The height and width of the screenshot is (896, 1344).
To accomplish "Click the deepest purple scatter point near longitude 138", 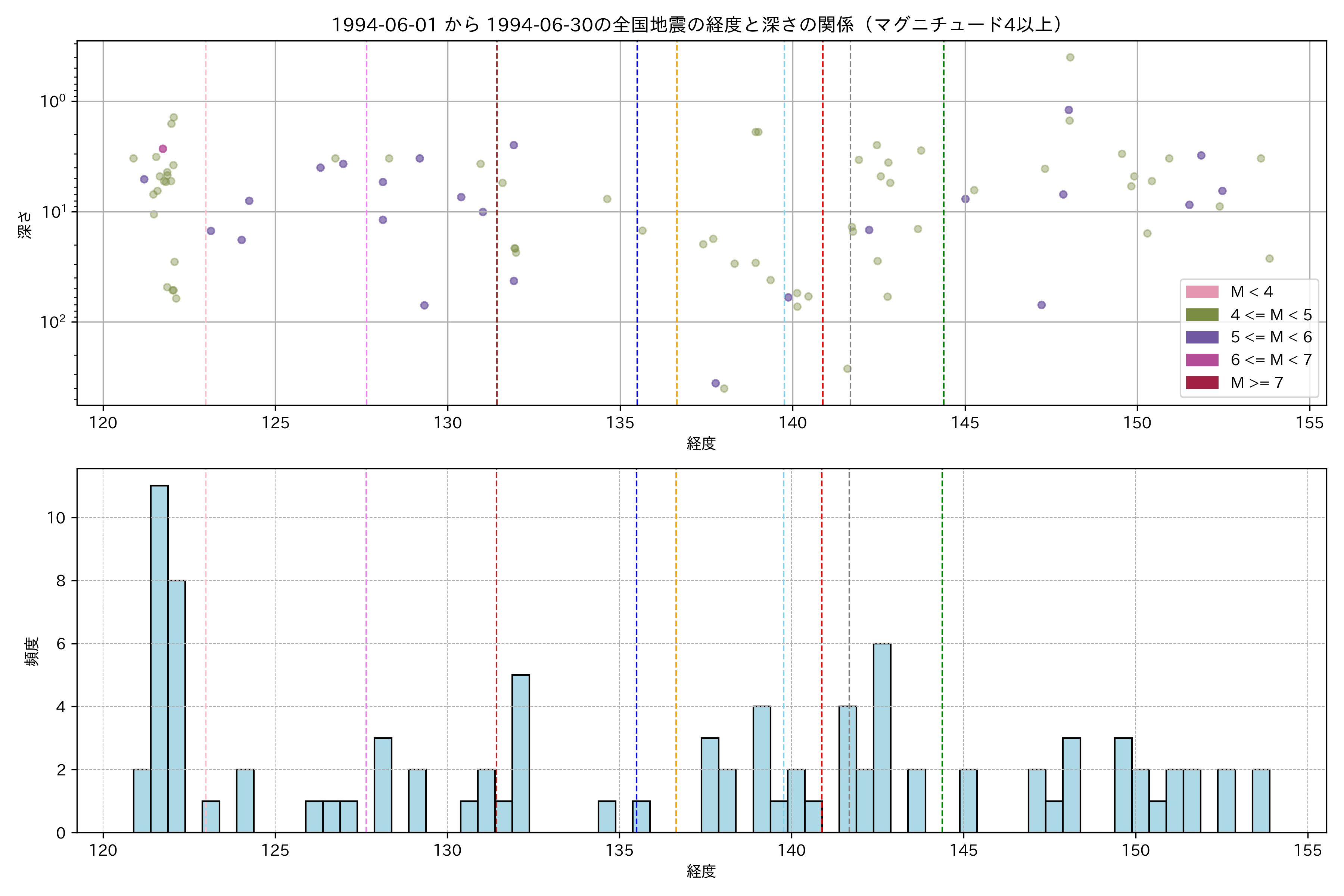I will pyautogui.click(x=715, y=383).
